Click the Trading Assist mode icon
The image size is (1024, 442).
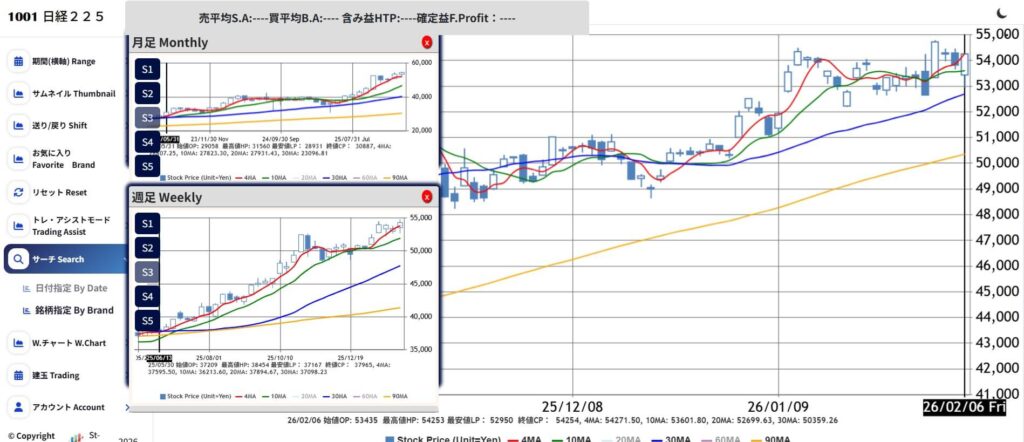point(19,225)
